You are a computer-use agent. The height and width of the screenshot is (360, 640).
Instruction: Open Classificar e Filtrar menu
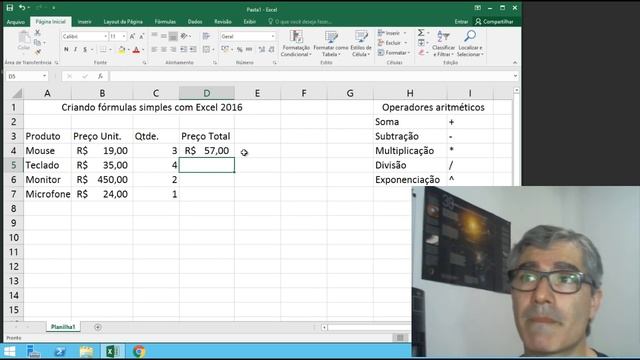pos(443,43)
